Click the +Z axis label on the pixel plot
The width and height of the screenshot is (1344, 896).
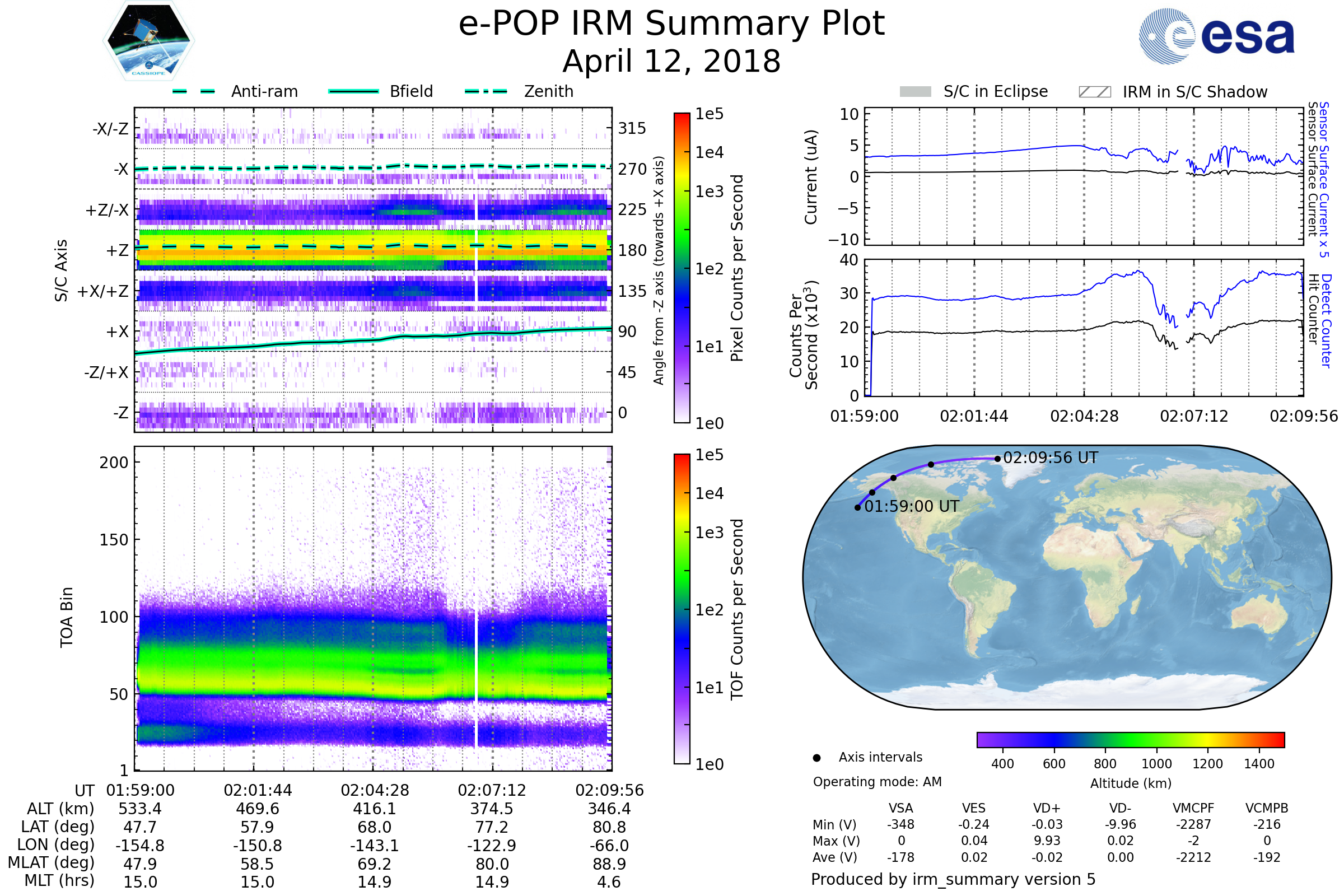point(118,250)
